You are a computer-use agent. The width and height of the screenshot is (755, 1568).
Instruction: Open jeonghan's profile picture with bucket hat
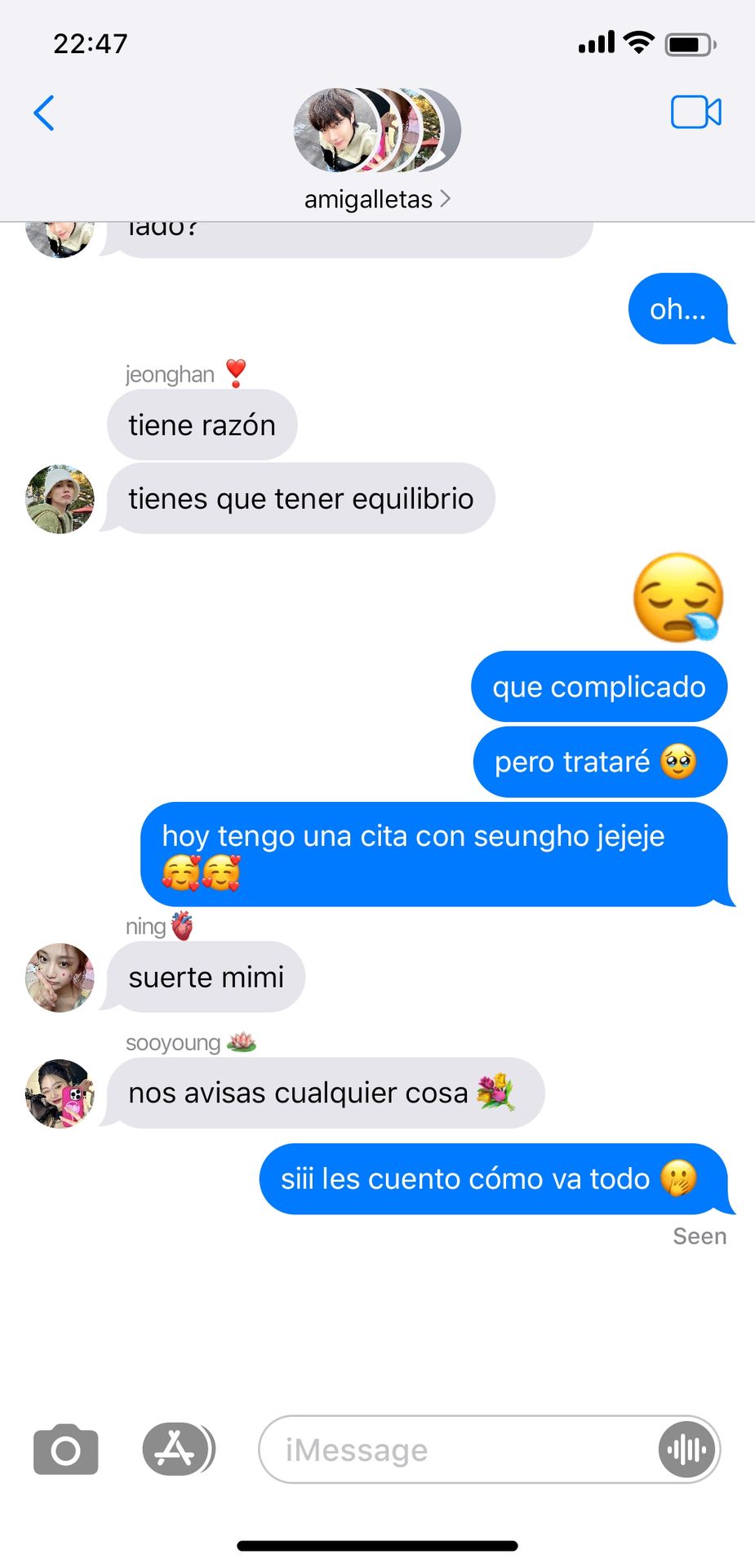[60, 499]
